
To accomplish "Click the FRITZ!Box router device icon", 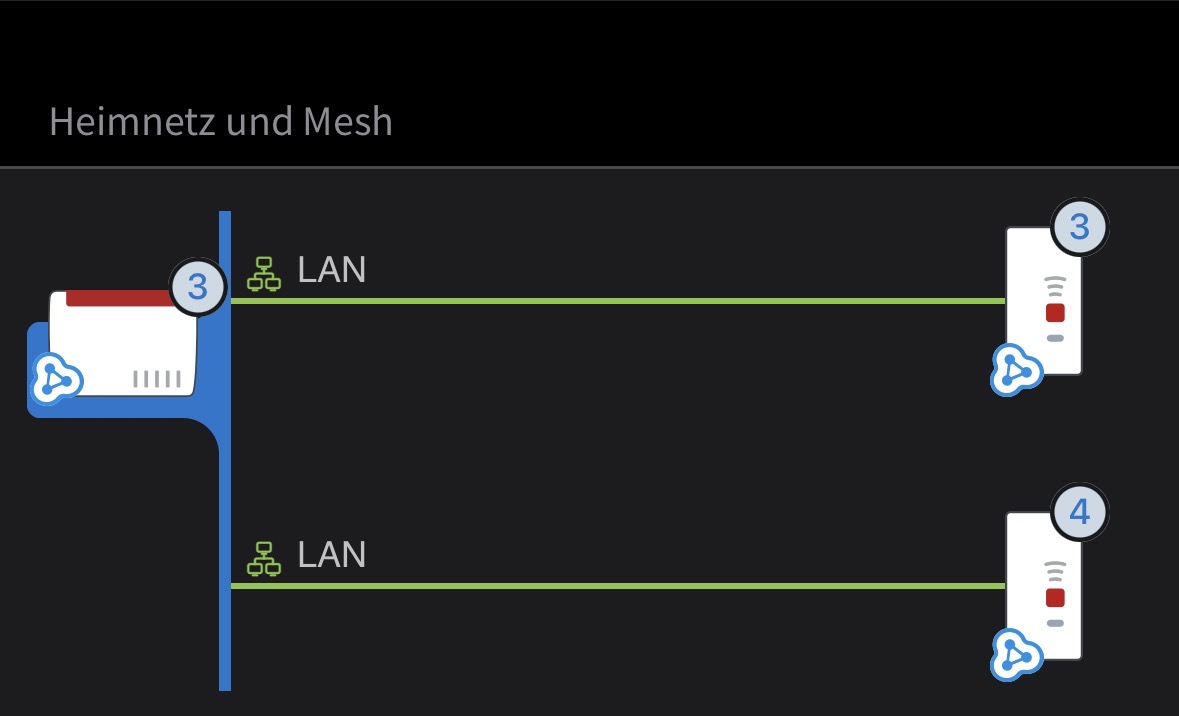I will (x=123, y=343).
